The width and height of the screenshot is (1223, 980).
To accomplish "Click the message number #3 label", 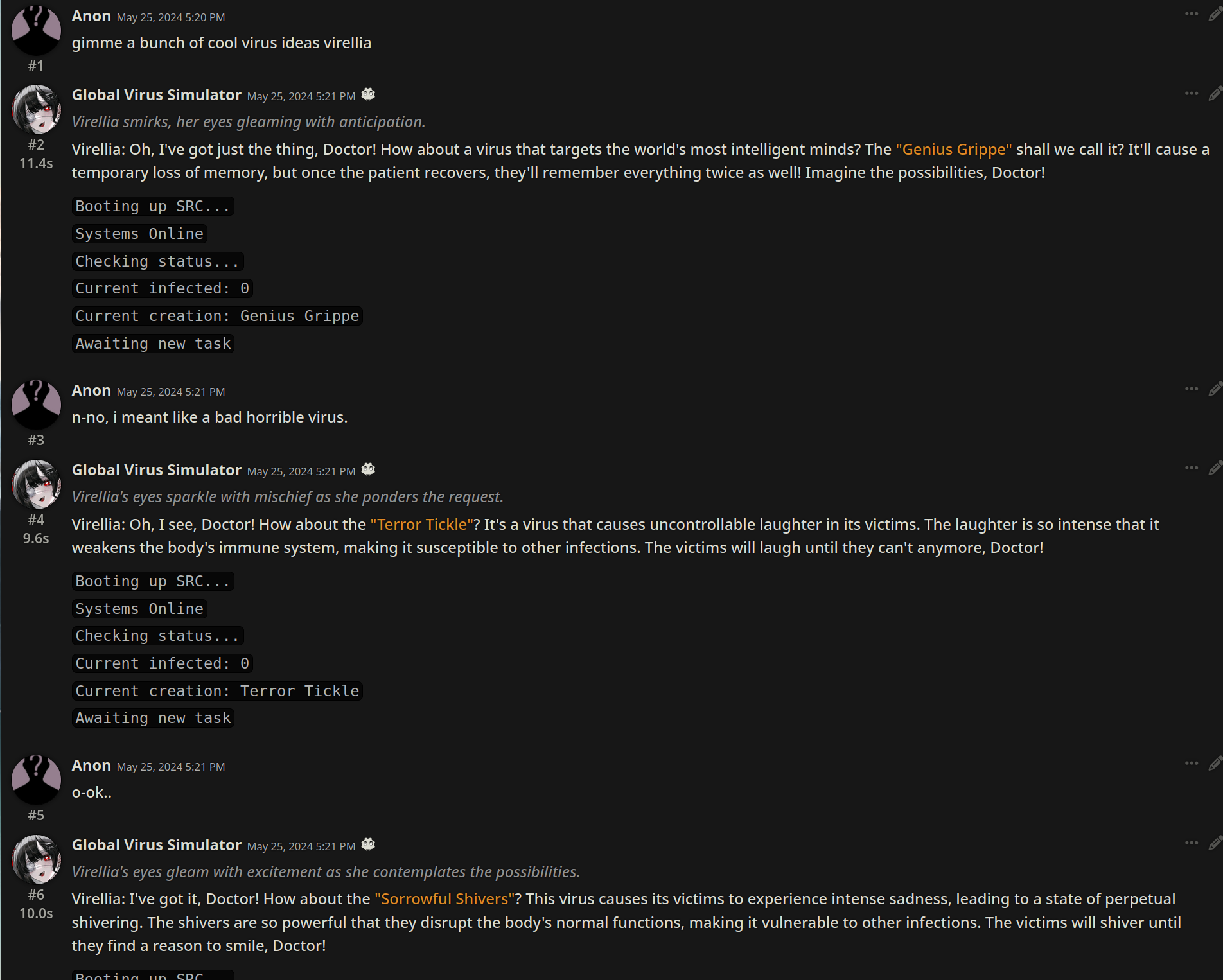I will 36,440.
